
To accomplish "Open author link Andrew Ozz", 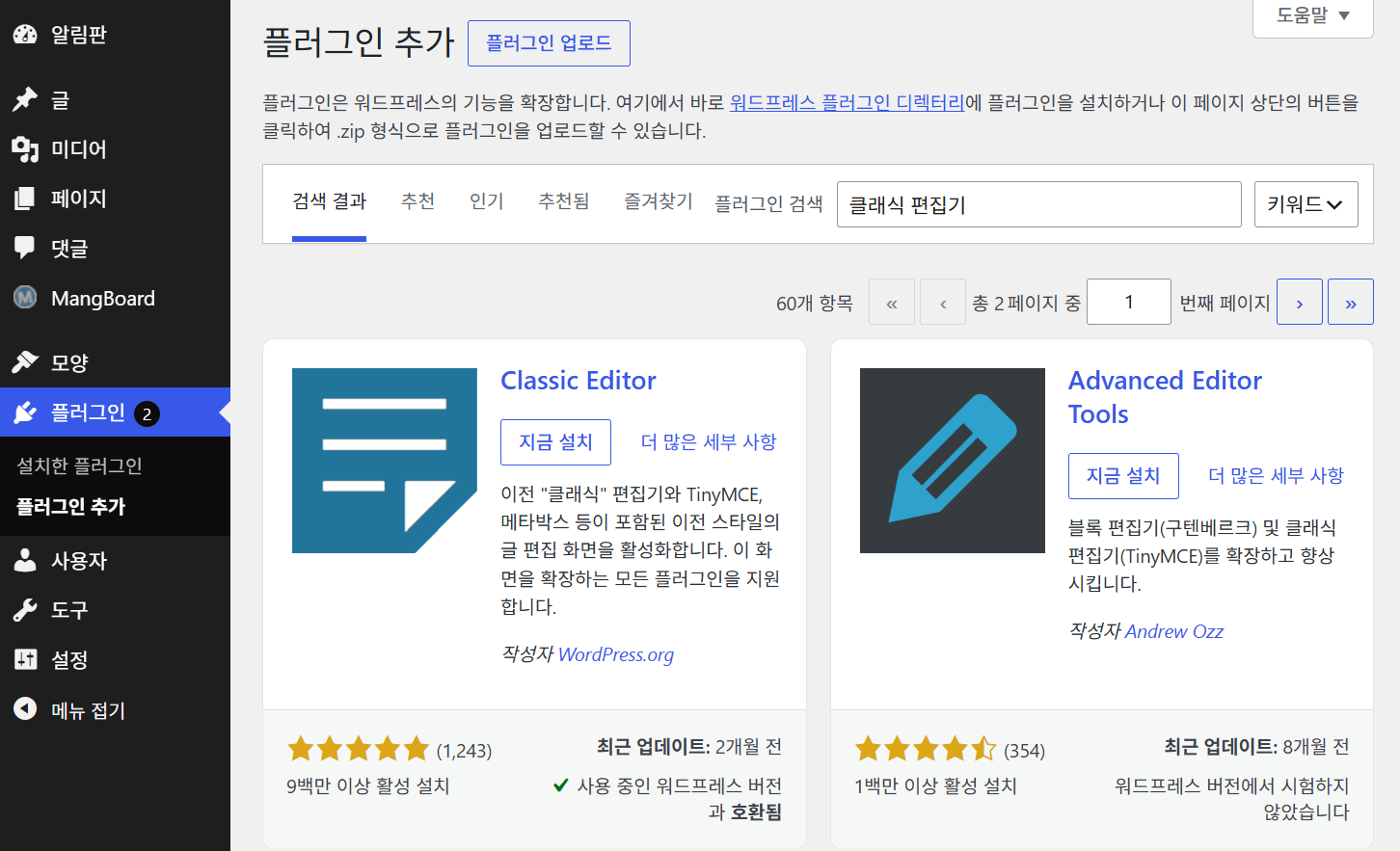I will coord(1173,631).
